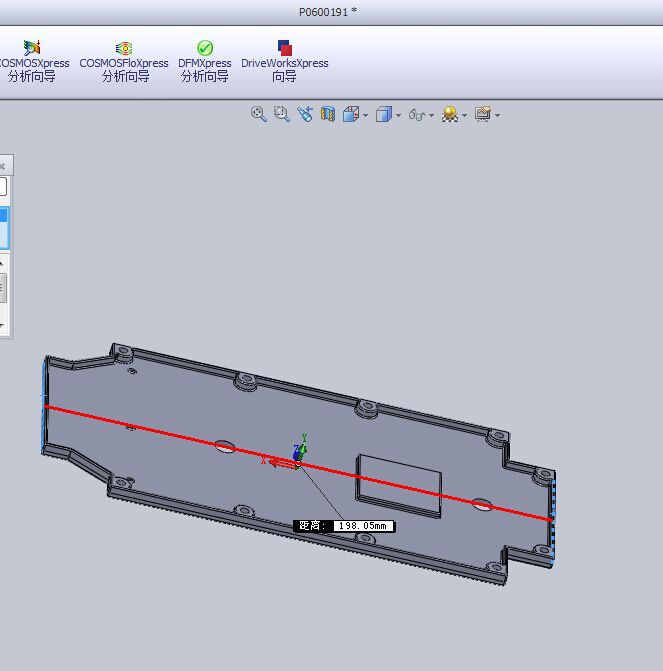Click the Hide/Show Items glasses icon
663x671 pixels.
(417, 115)
